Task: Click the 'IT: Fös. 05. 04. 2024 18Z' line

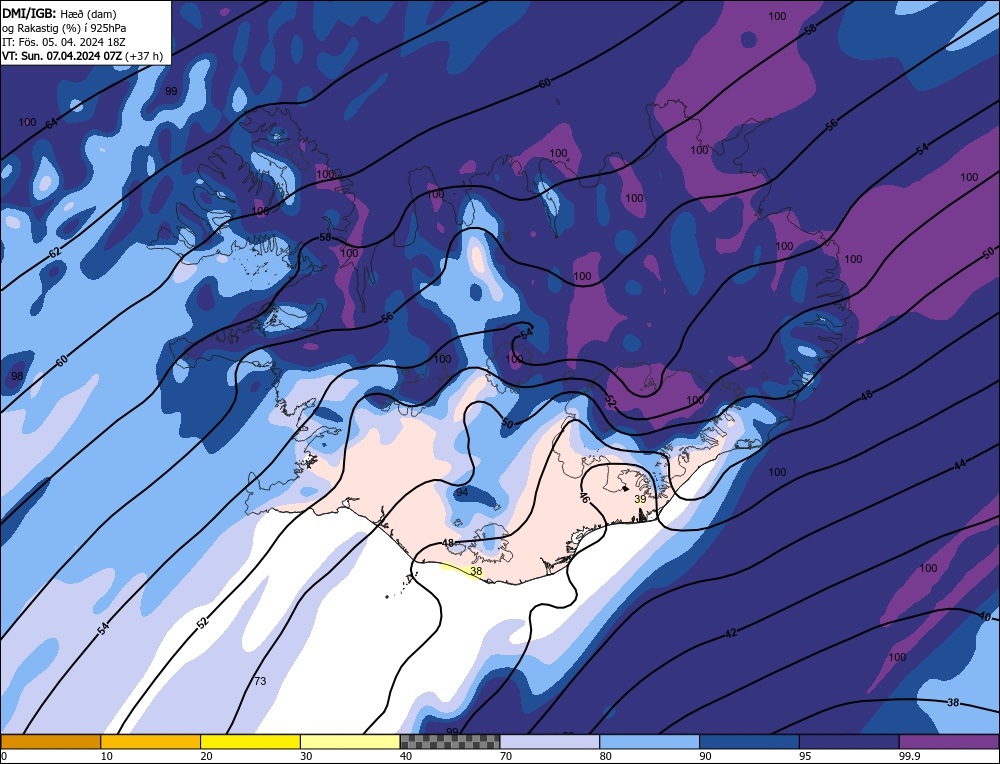Action: tap(64, 42)
